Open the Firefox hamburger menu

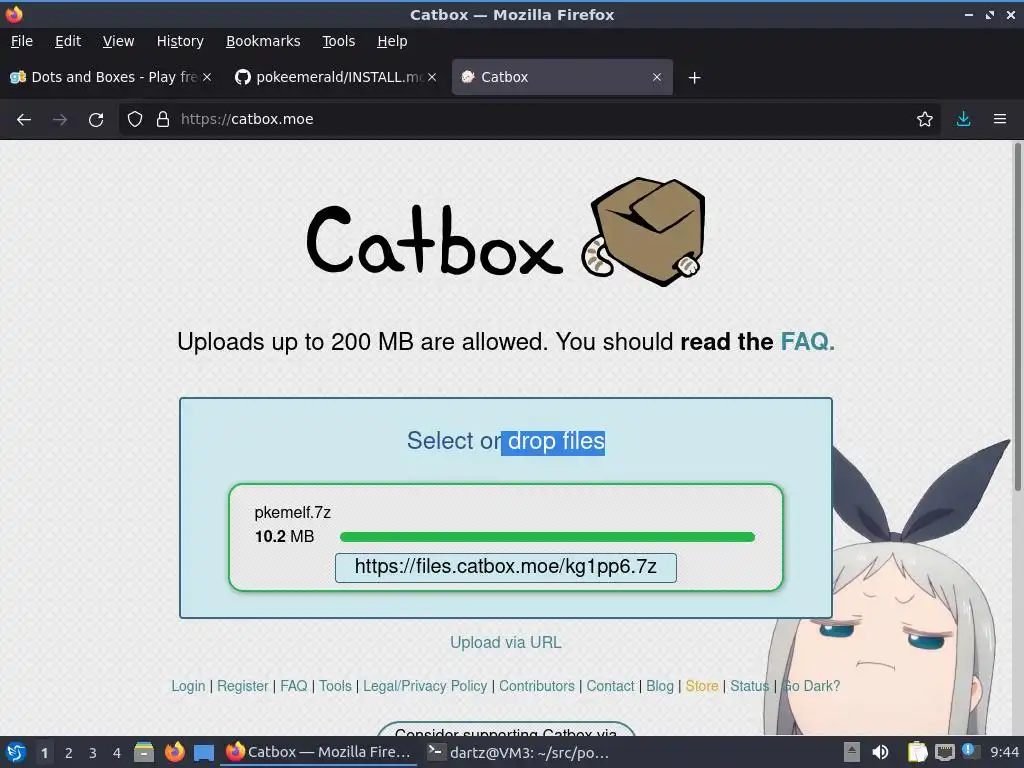(x=1000, y=119)
